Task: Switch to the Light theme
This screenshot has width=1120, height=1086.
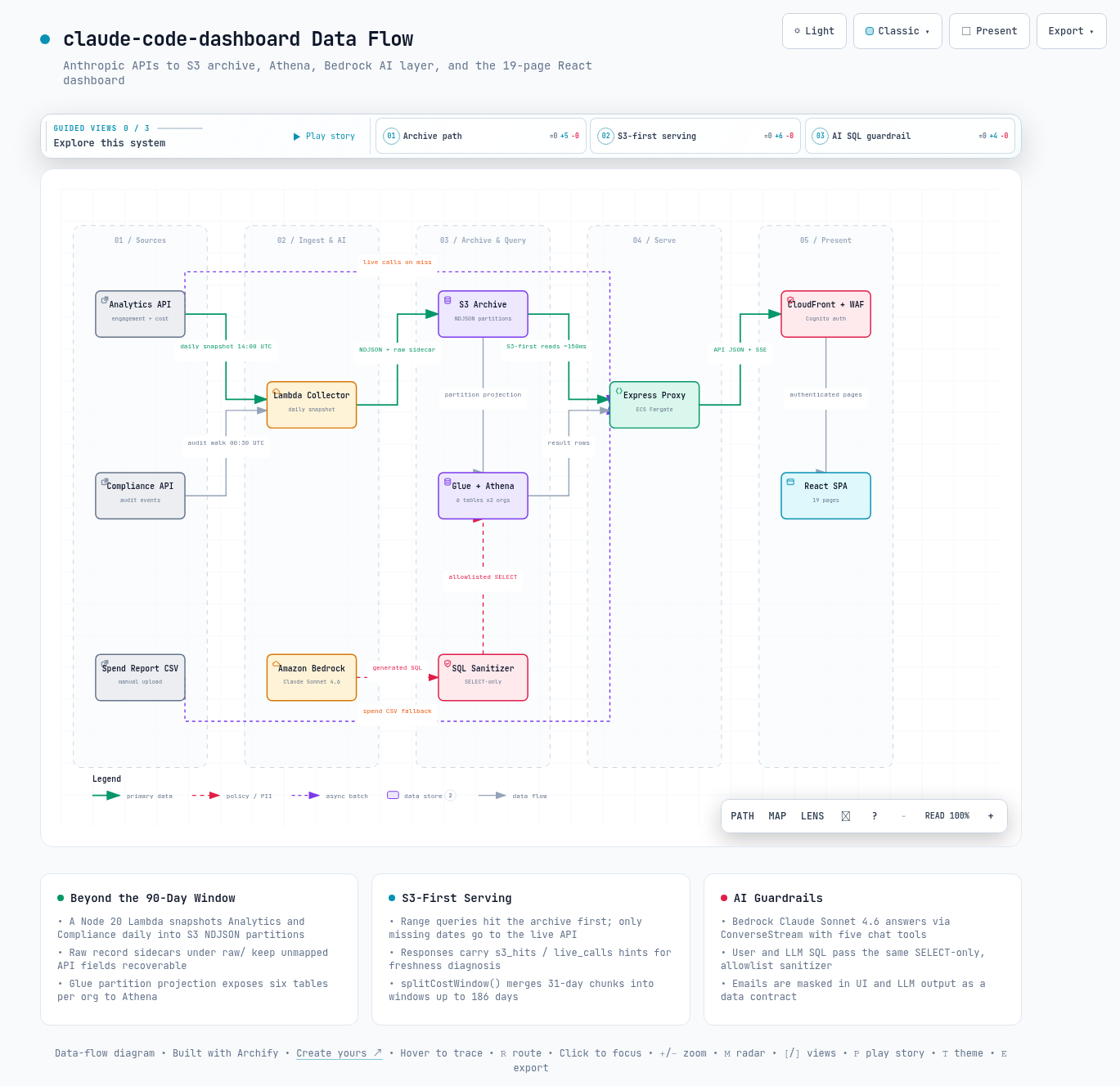Action: click(814, 31)
